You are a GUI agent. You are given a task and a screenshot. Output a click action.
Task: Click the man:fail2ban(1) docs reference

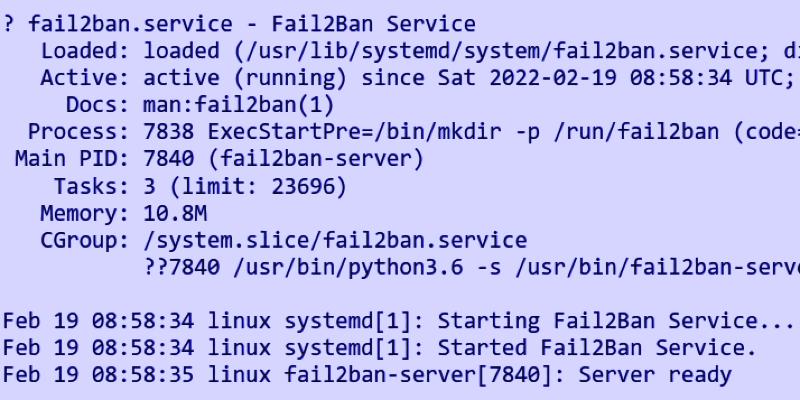239,105
